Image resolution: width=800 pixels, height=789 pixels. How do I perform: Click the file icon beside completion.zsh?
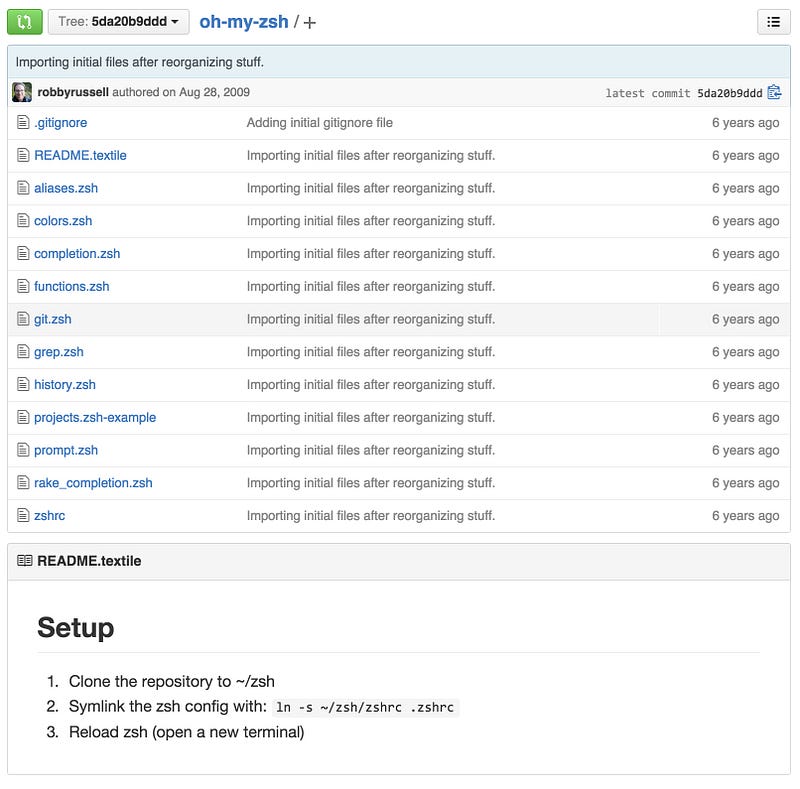[x=23, y=253]
